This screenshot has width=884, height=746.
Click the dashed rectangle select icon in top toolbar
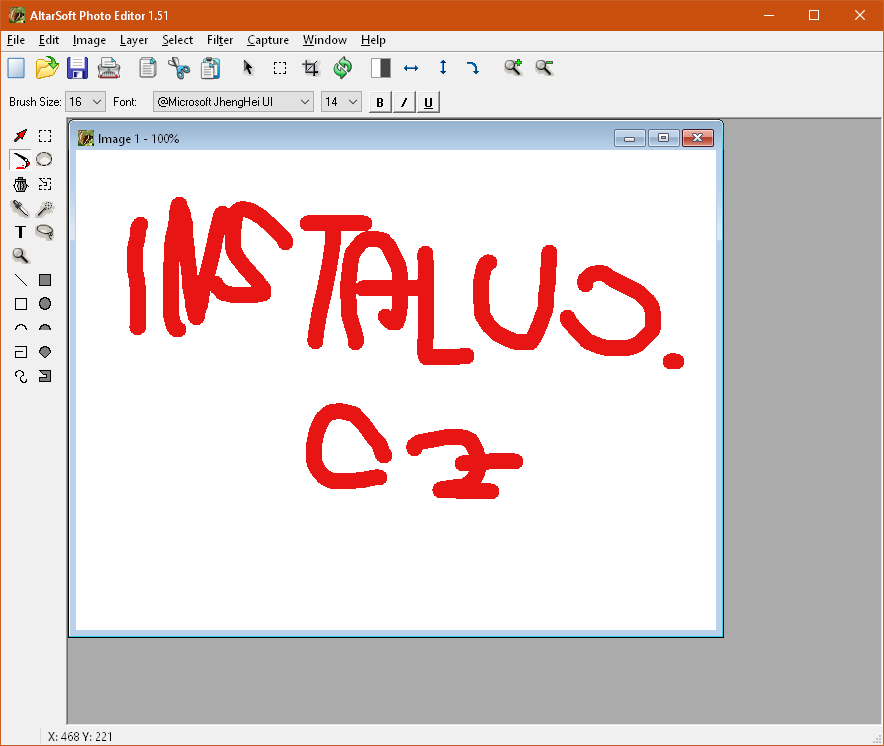[280, 68]
